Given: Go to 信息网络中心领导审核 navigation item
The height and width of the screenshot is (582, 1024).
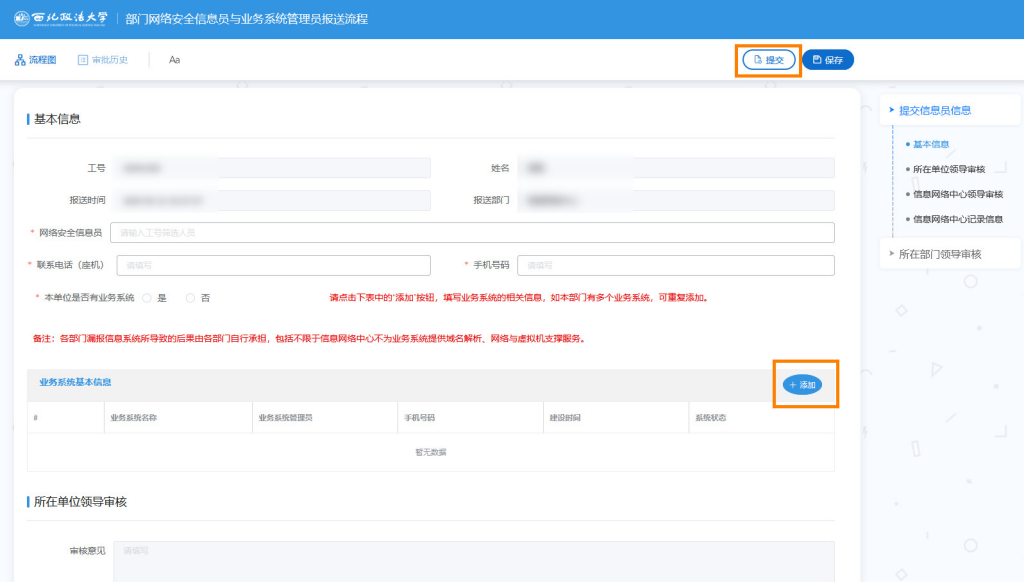Looking at the screenshot, I should pos(957,194).
